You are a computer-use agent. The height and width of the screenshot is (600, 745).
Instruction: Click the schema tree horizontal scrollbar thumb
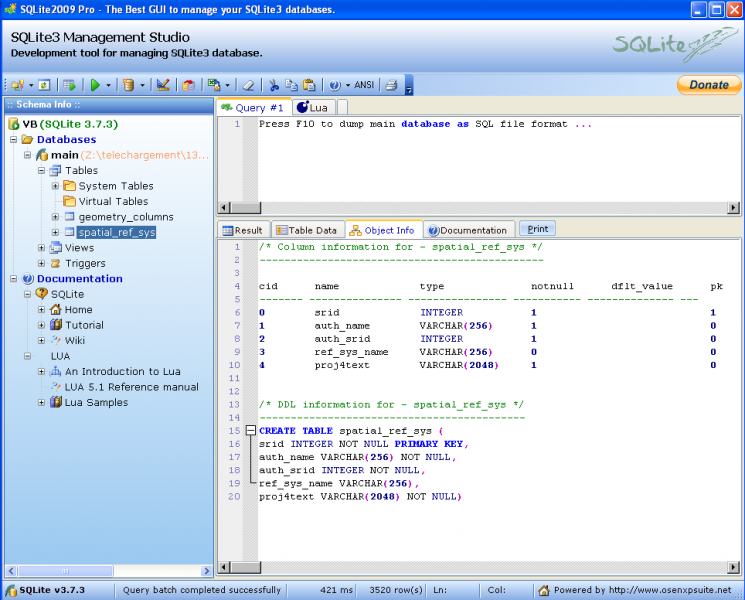[x=65, y=571]
